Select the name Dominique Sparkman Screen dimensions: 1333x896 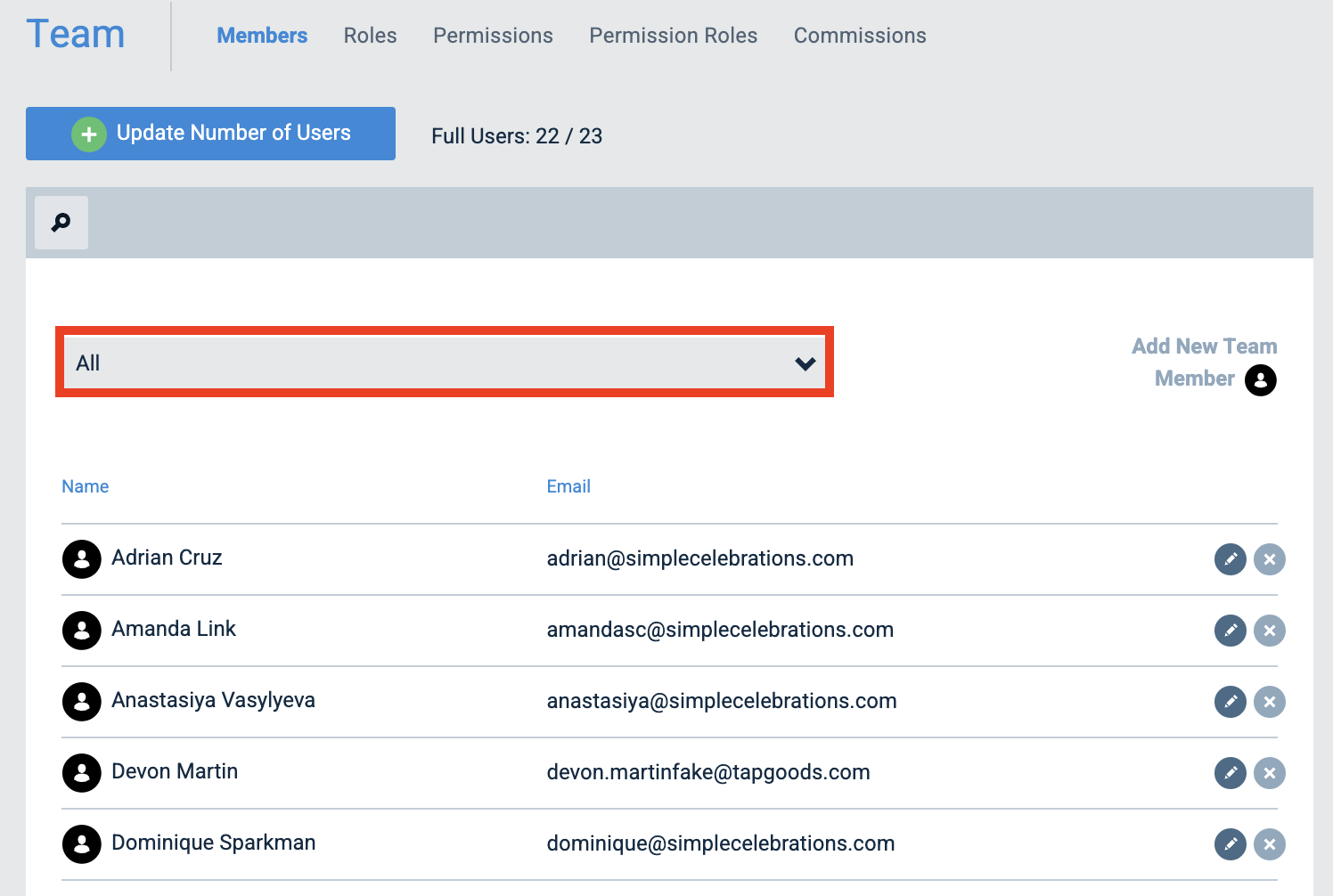pos(214,843)
